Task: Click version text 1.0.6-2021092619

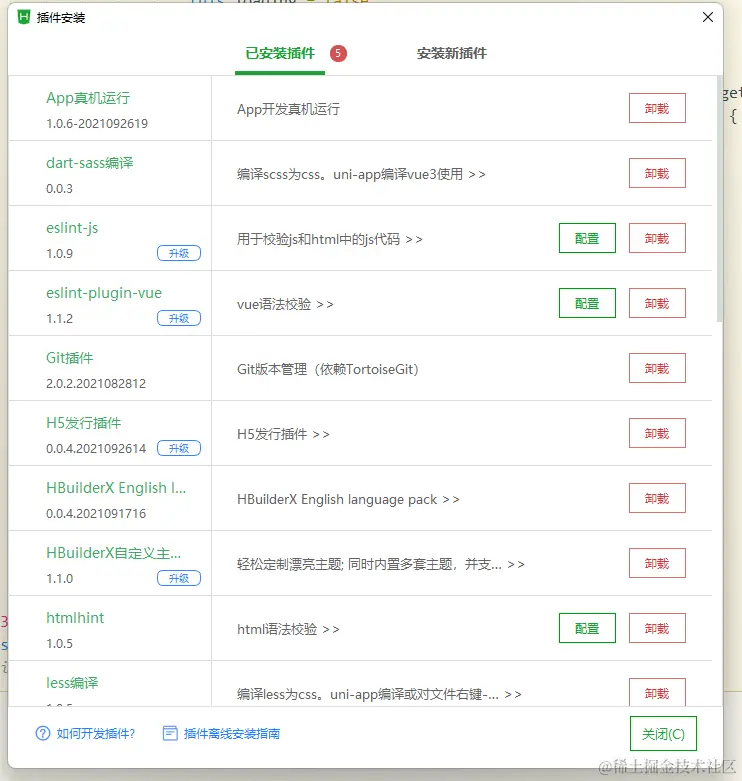Action: [x=97, y=124]
